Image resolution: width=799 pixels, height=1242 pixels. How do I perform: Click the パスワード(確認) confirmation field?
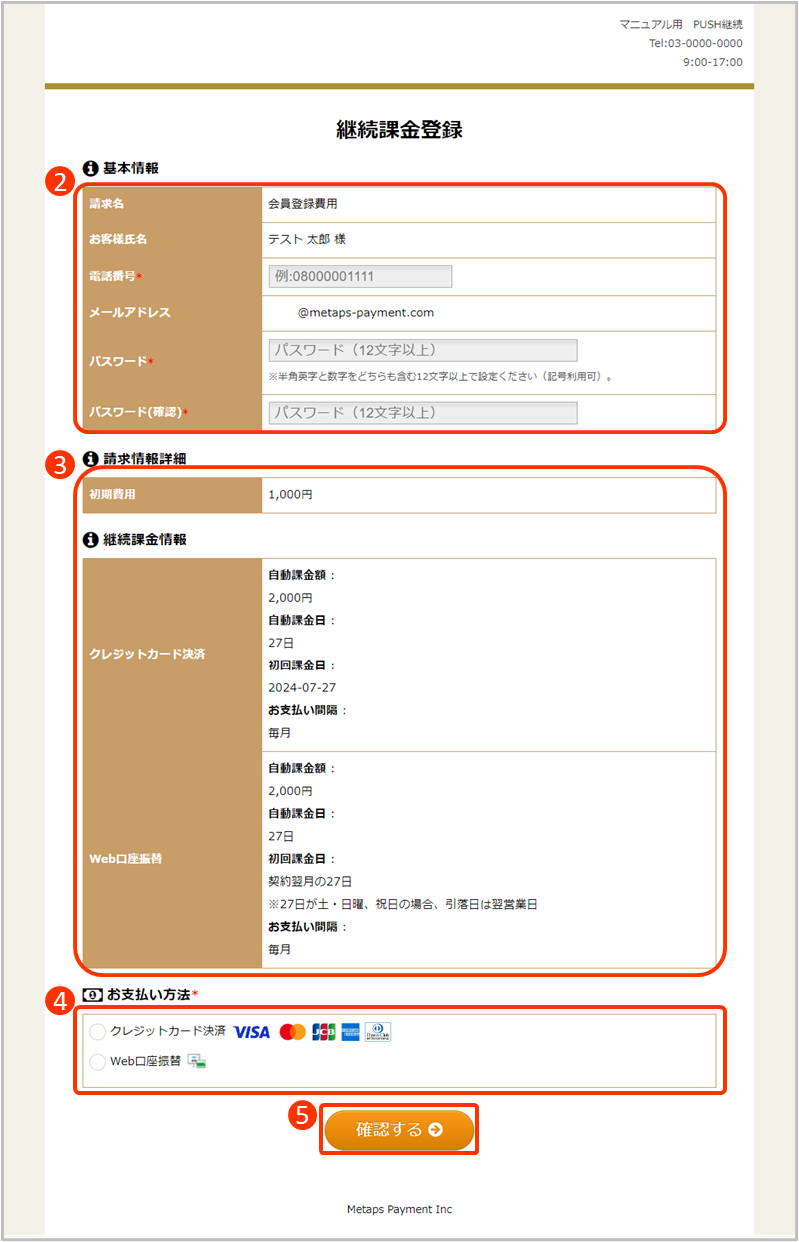(x=422, y=413)
